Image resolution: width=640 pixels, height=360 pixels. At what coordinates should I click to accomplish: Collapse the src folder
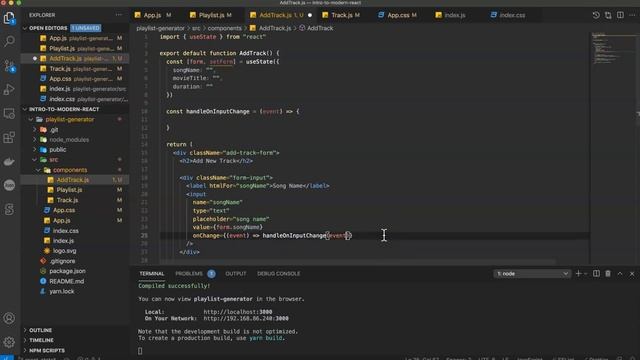tap(35, 160)
